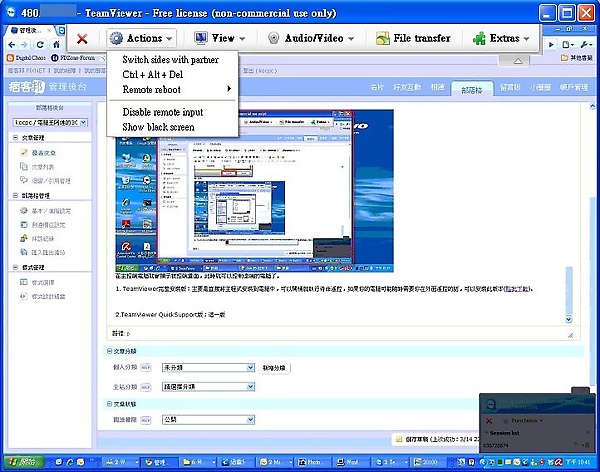Send Ctrl + Alt + Del to remote

pos(153,75)
